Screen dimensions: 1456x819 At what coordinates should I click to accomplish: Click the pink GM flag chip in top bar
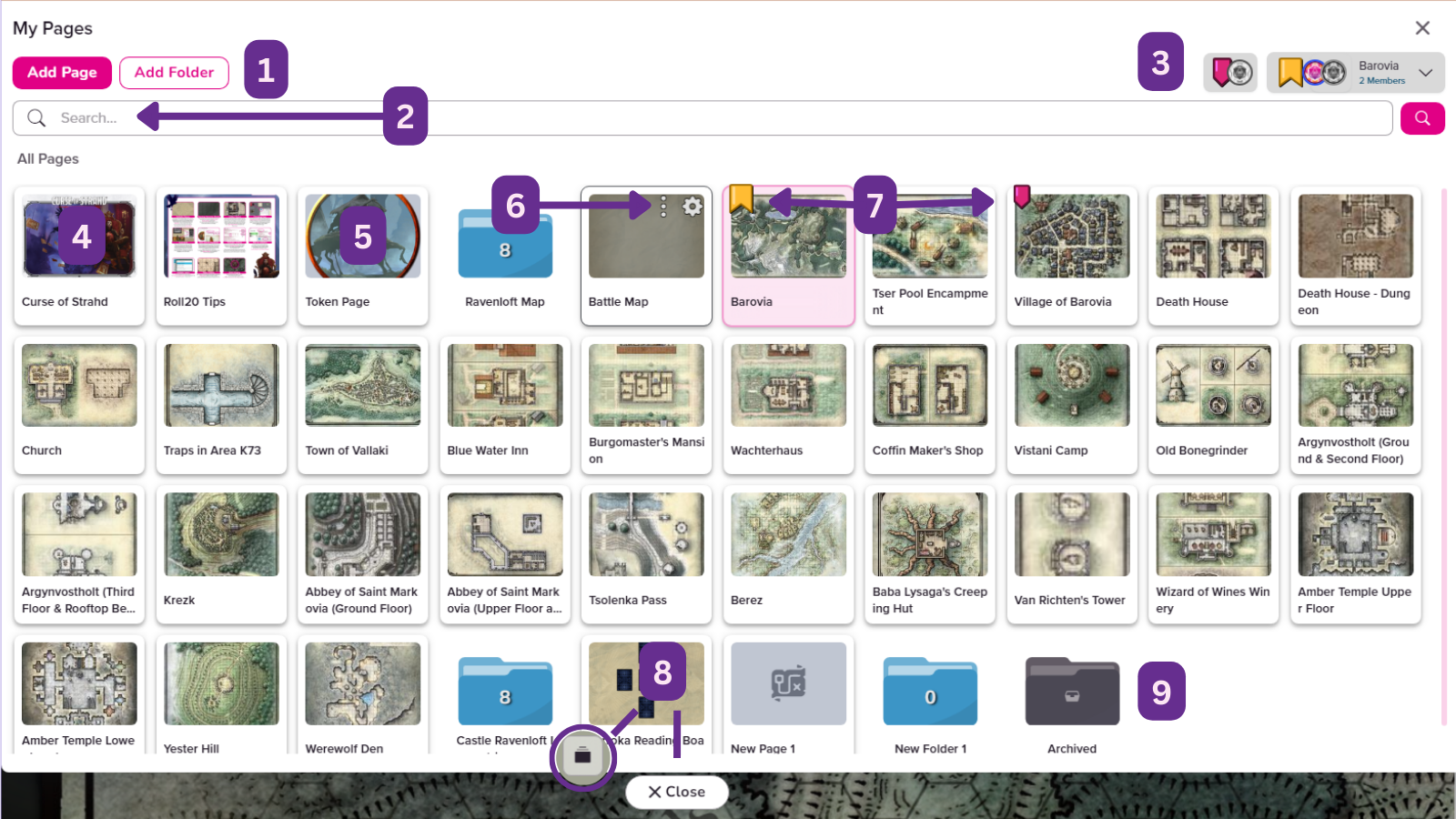pyautogui.click(x=1230, y=72)
